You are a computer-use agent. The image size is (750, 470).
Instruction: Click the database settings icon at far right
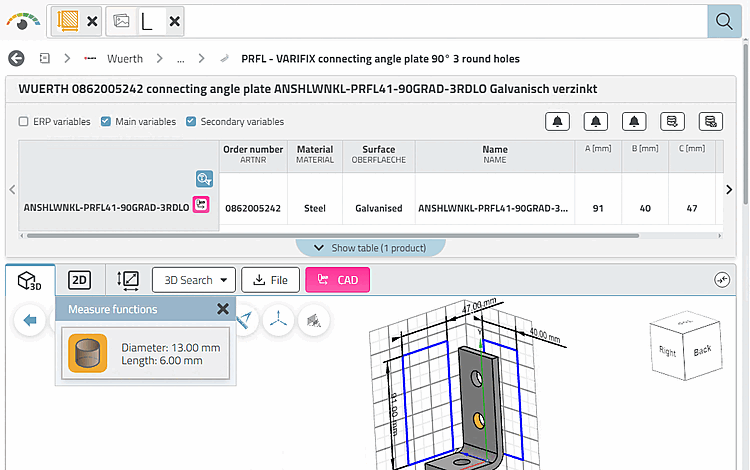(x=710, y=121)
